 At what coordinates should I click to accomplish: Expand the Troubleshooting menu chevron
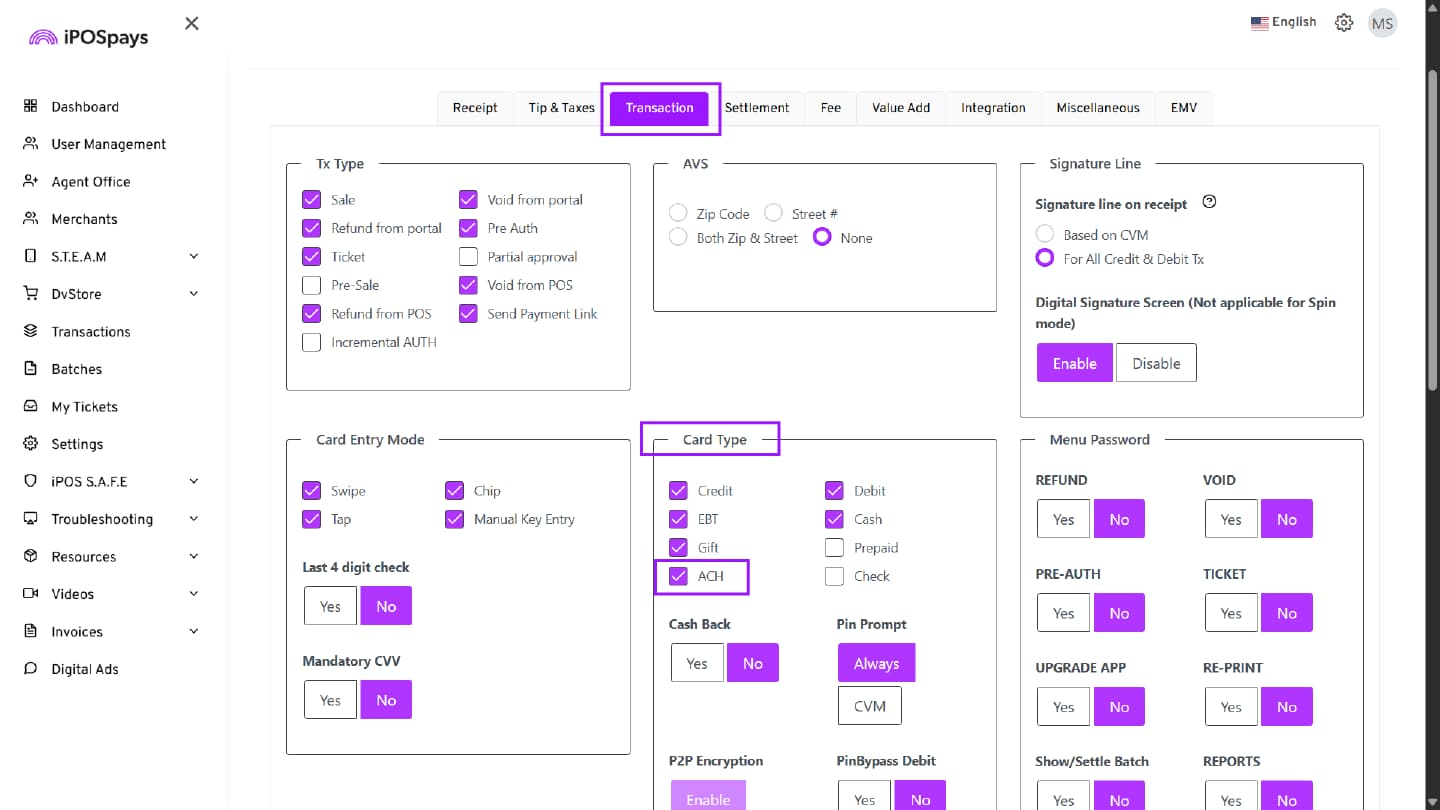pos(193,519)
